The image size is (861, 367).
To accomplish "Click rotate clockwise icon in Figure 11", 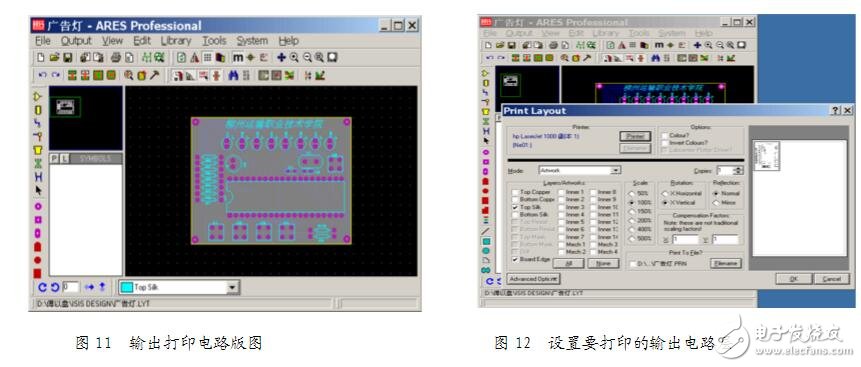I will [x=42, y=287].
